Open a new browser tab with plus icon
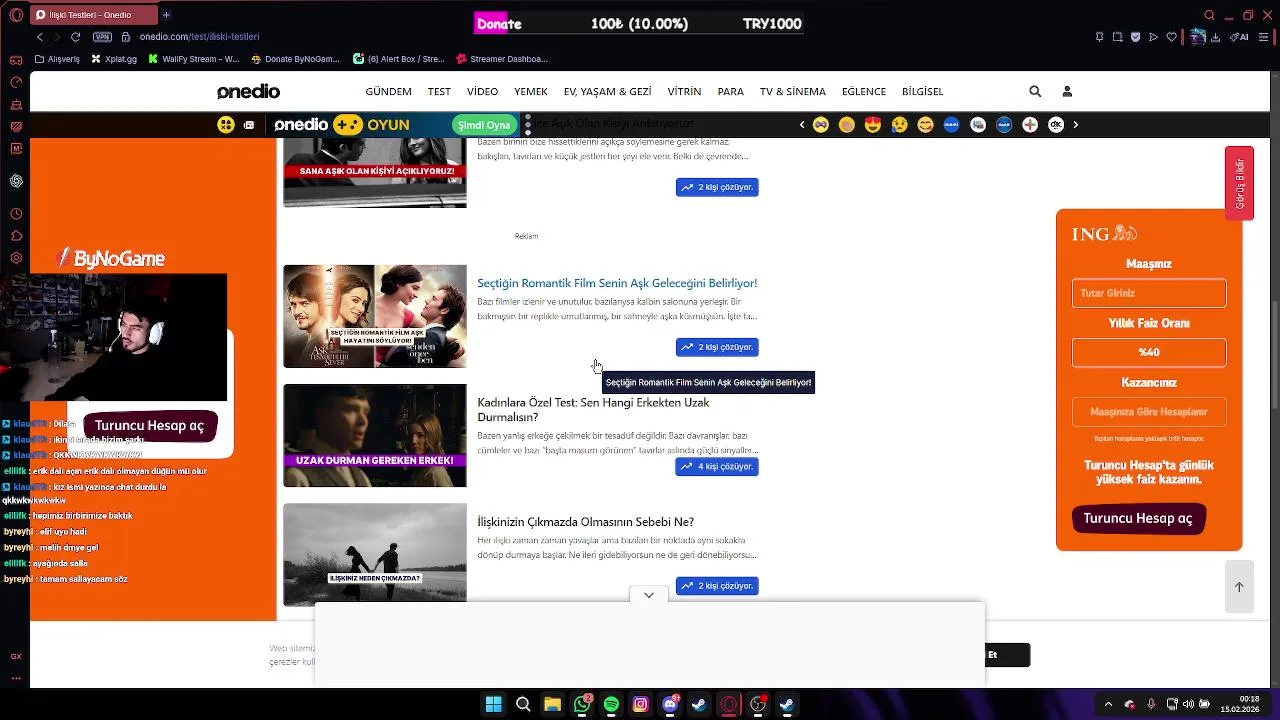 coord(166,15)
